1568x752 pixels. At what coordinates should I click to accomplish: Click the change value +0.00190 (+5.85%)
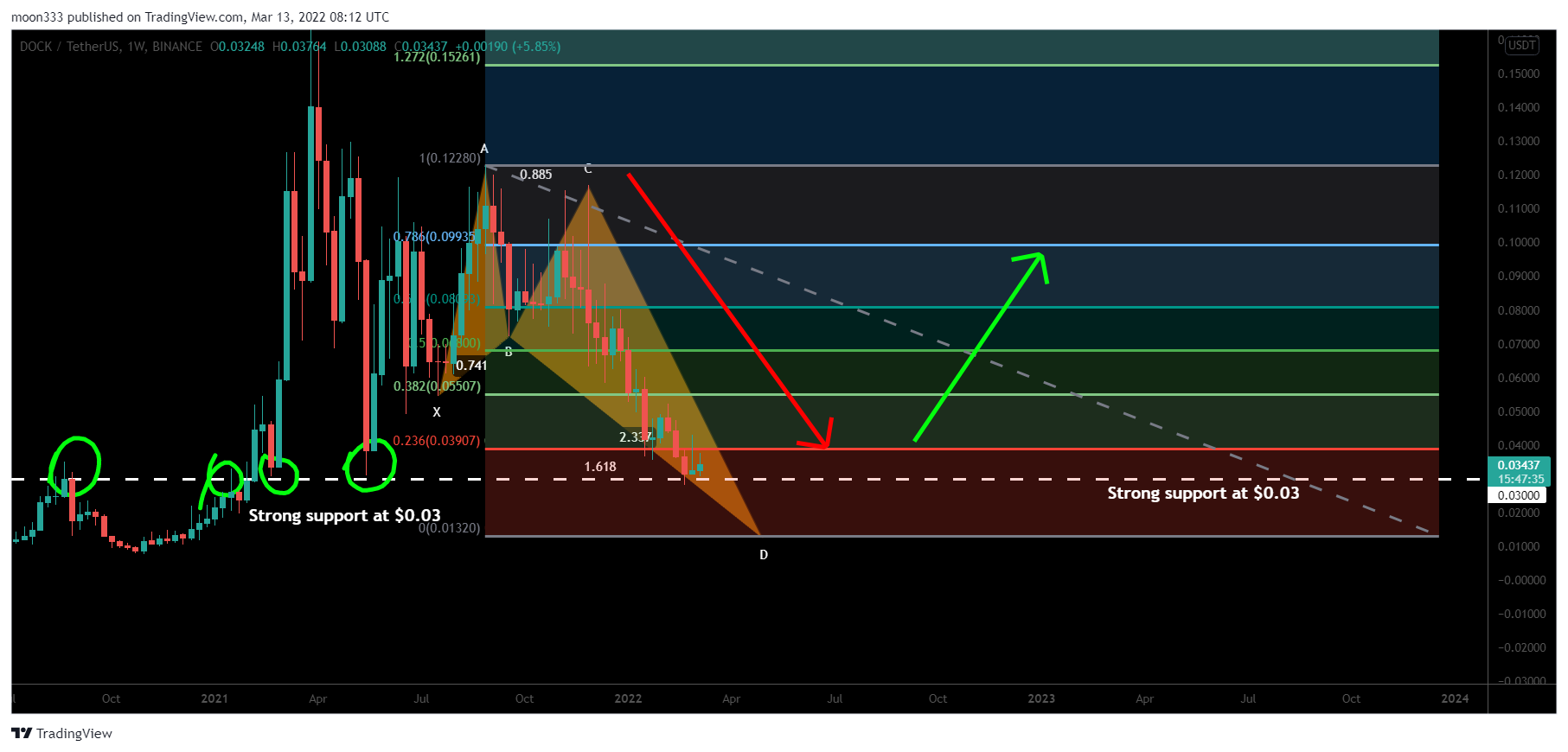[508, 47]
